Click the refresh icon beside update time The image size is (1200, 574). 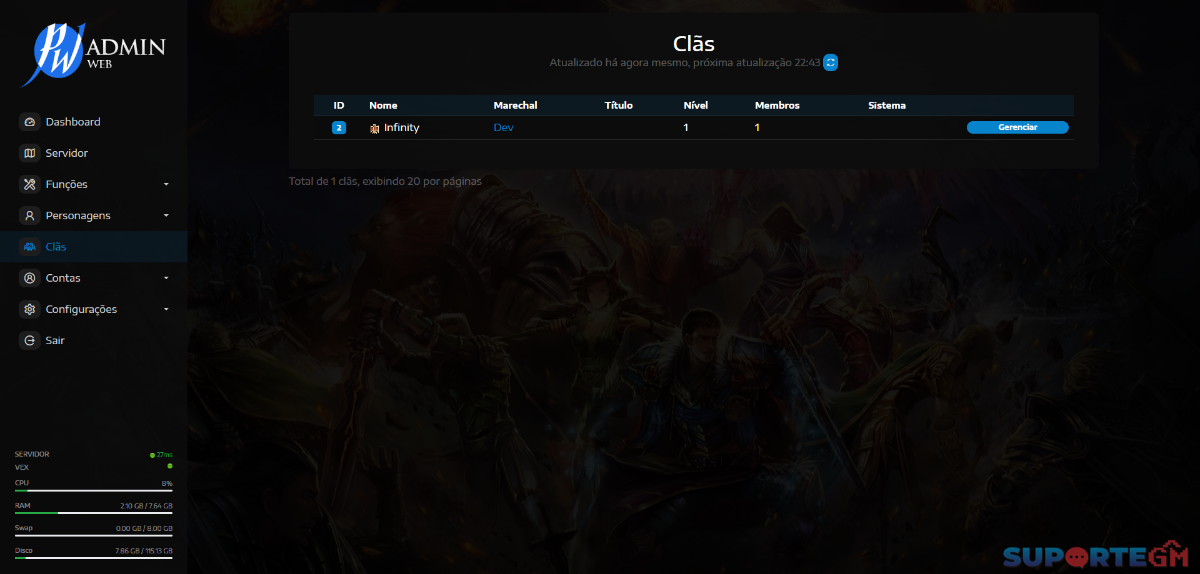(830, 62)
